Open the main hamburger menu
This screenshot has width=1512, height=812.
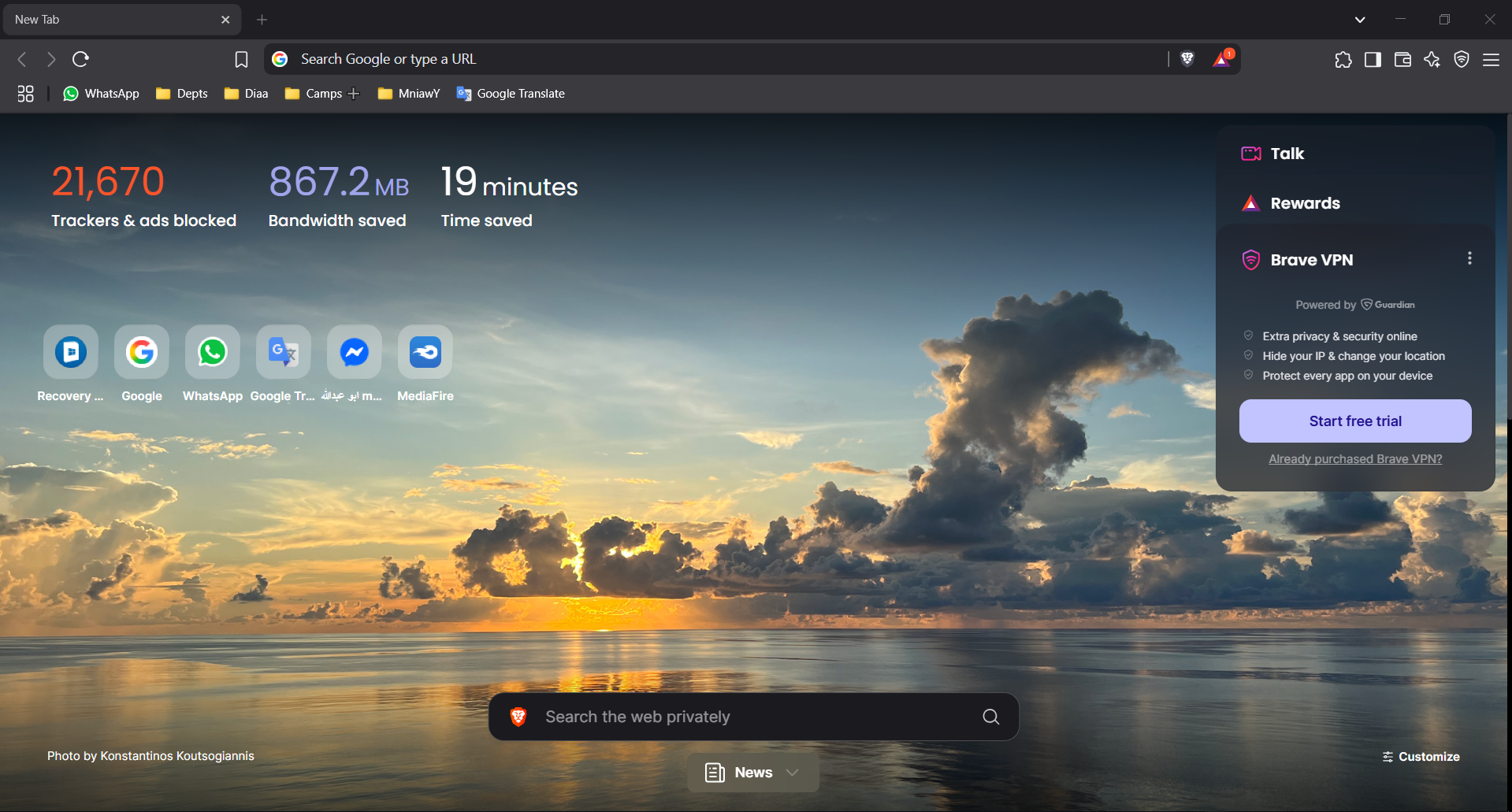1491,59
